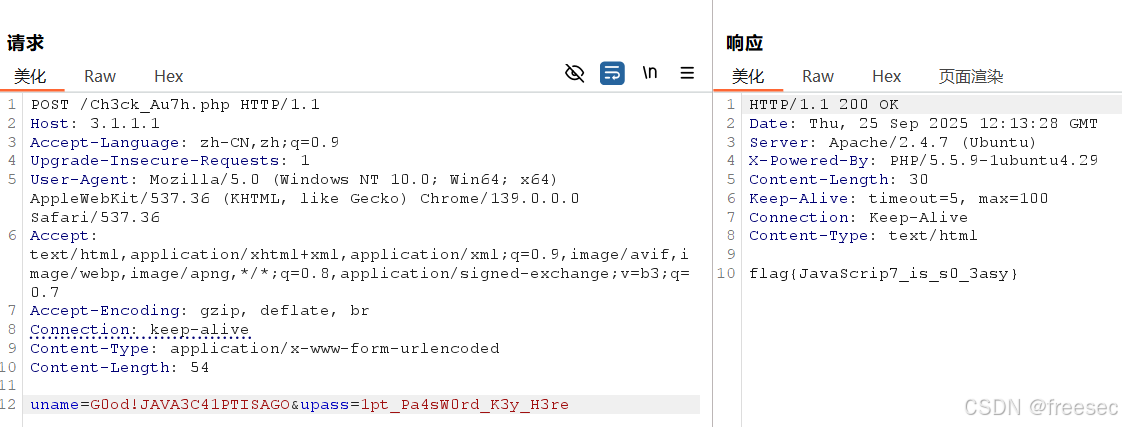Click the X-Powered-By header
1122x427 pixels.
click(x=923, y=161)
